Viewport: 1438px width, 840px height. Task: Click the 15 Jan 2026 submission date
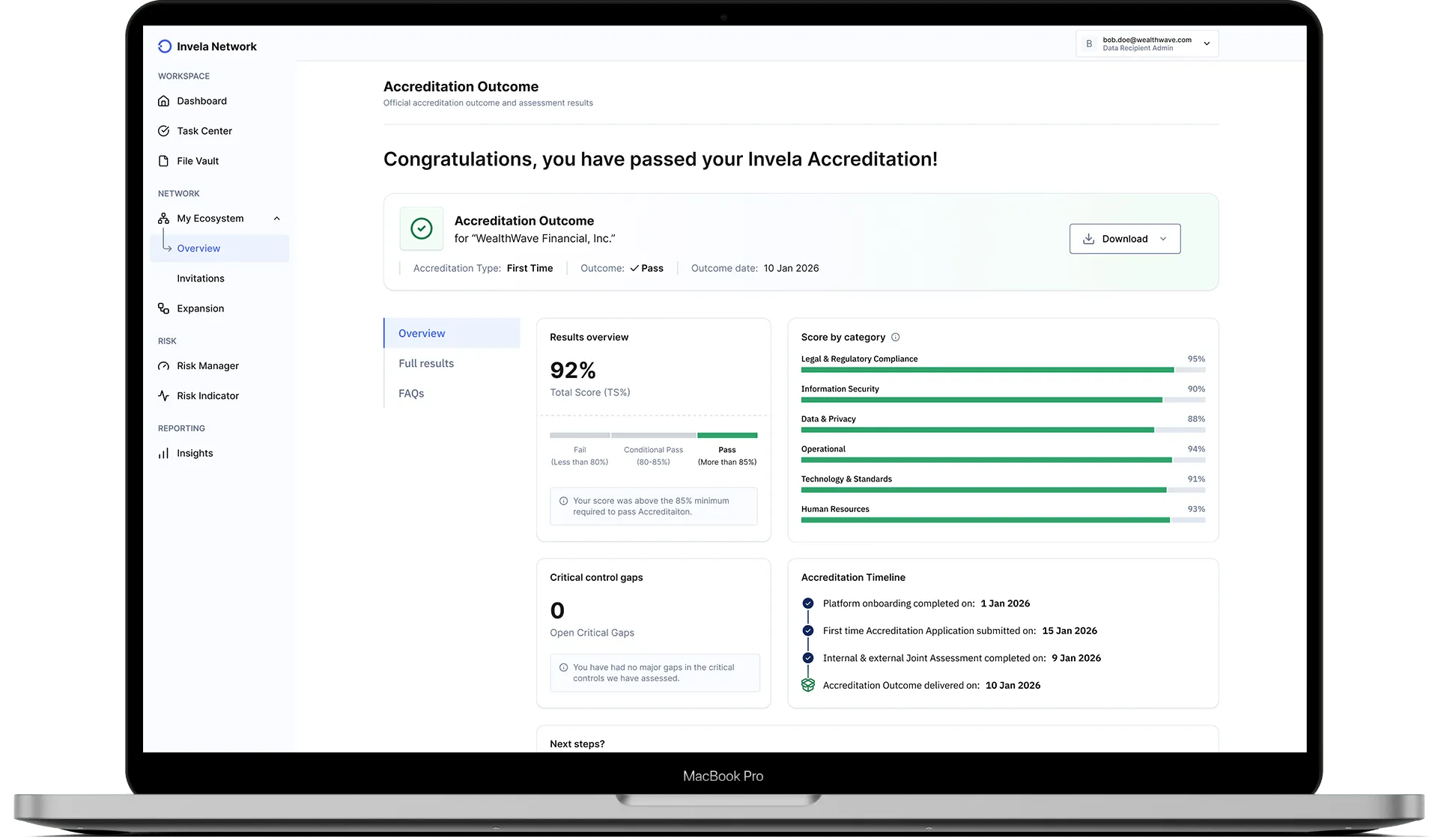[1070, 631]
